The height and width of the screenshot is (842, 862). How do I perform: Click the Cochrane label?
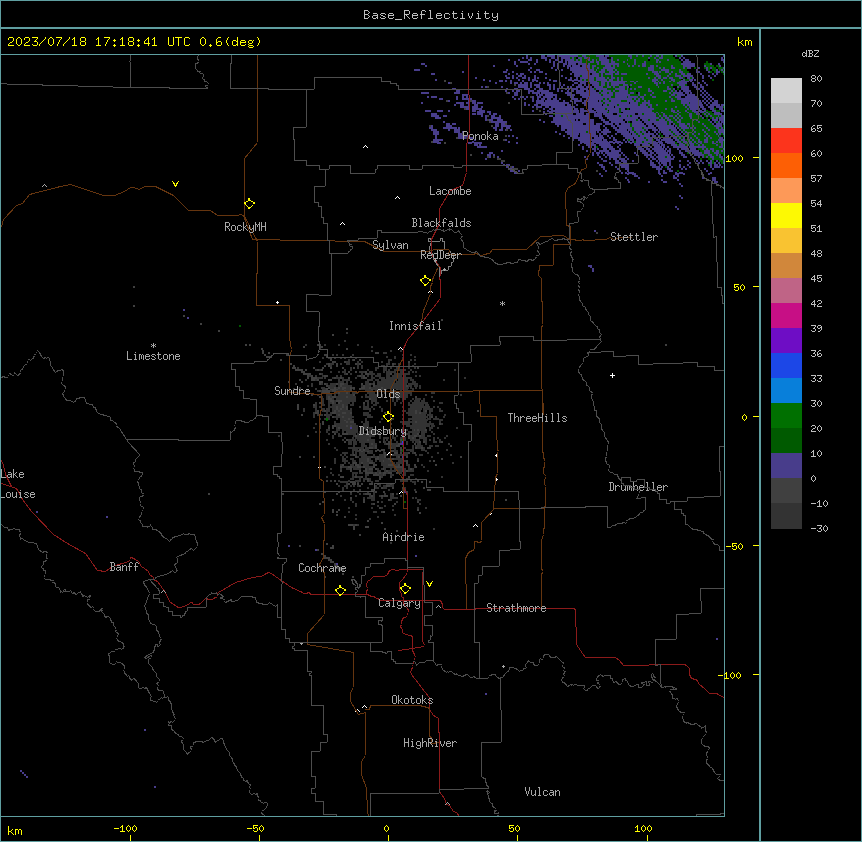click(322, 568)
